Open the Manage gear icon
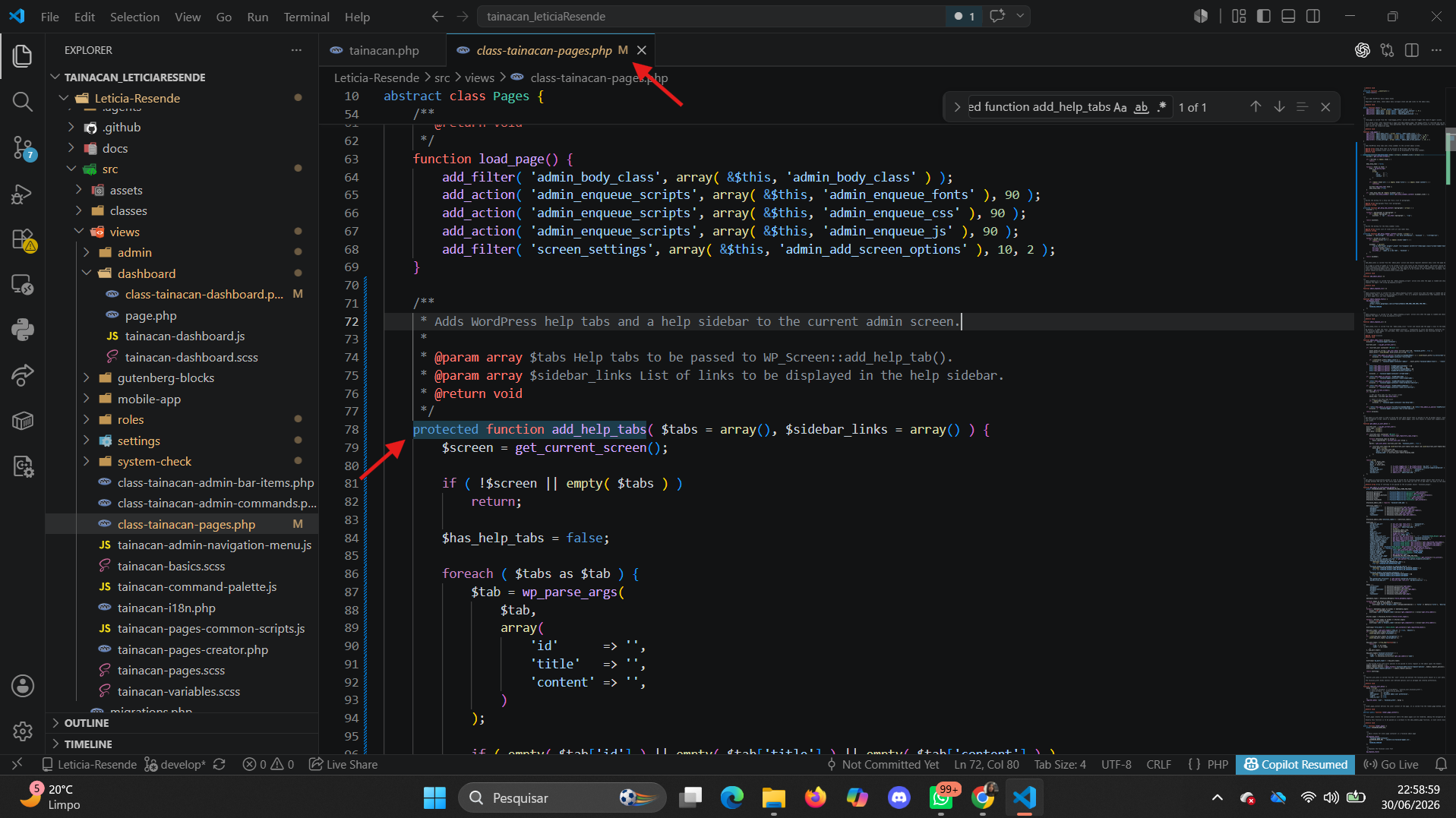This screenshot has width=1456, height=818. [x=22, y=731]
